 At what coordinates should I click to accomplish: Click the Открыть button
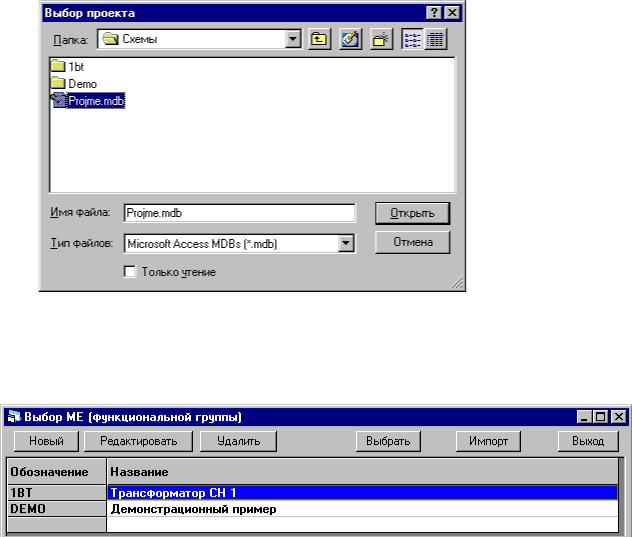point(412,213)
